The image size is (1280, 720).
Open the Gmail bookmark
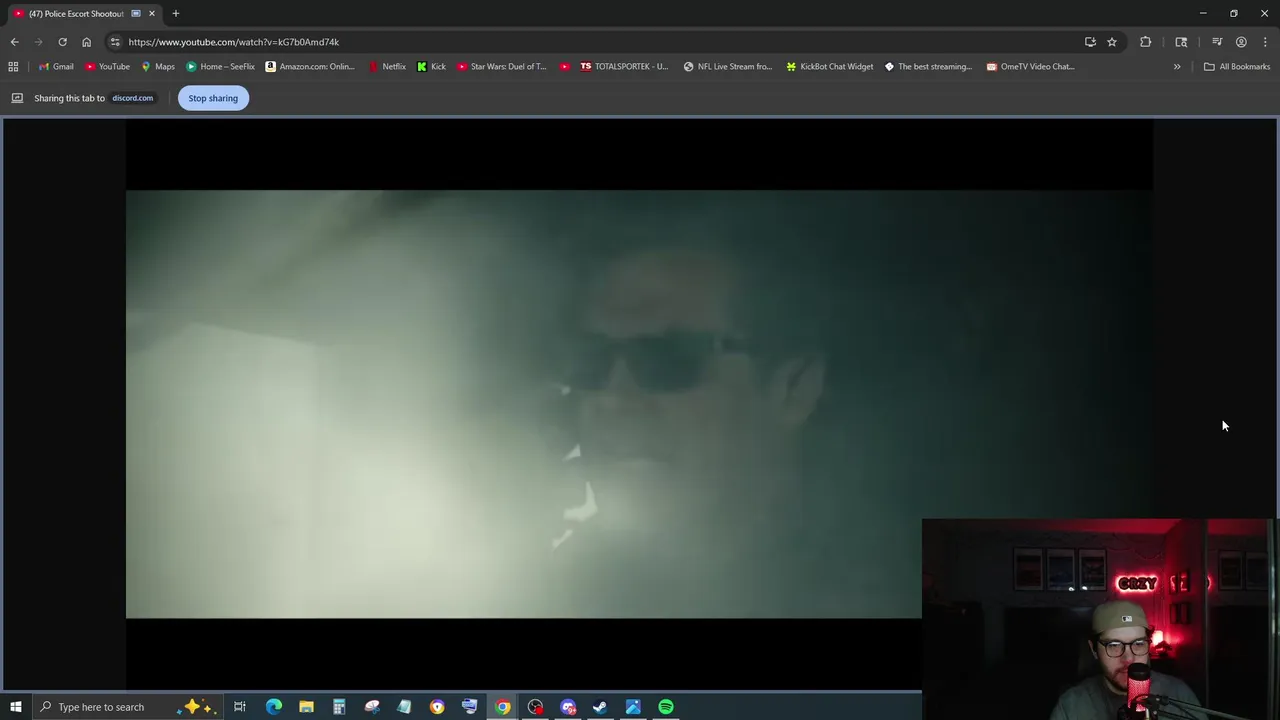tap(56, 67)
